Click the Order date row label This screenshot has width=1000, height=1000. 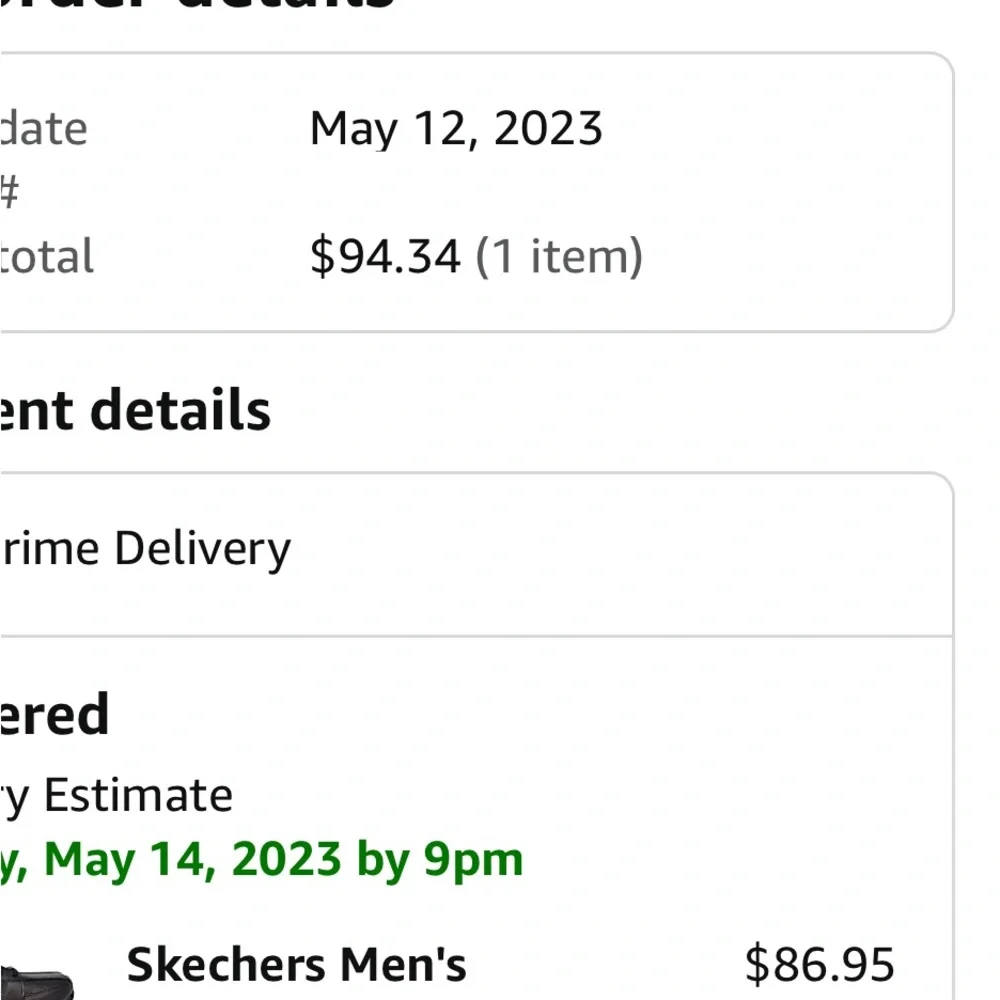[44, 129]
